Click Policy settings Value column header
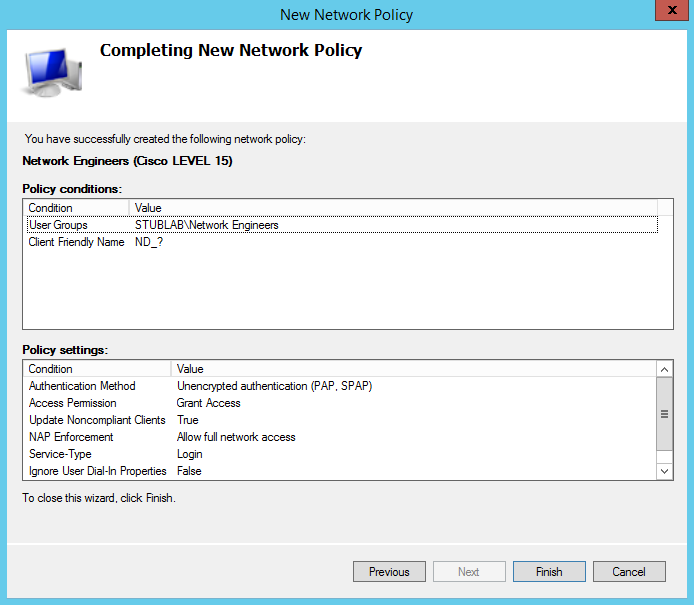This screenshot has width=694, height=605. click(413, 369)
